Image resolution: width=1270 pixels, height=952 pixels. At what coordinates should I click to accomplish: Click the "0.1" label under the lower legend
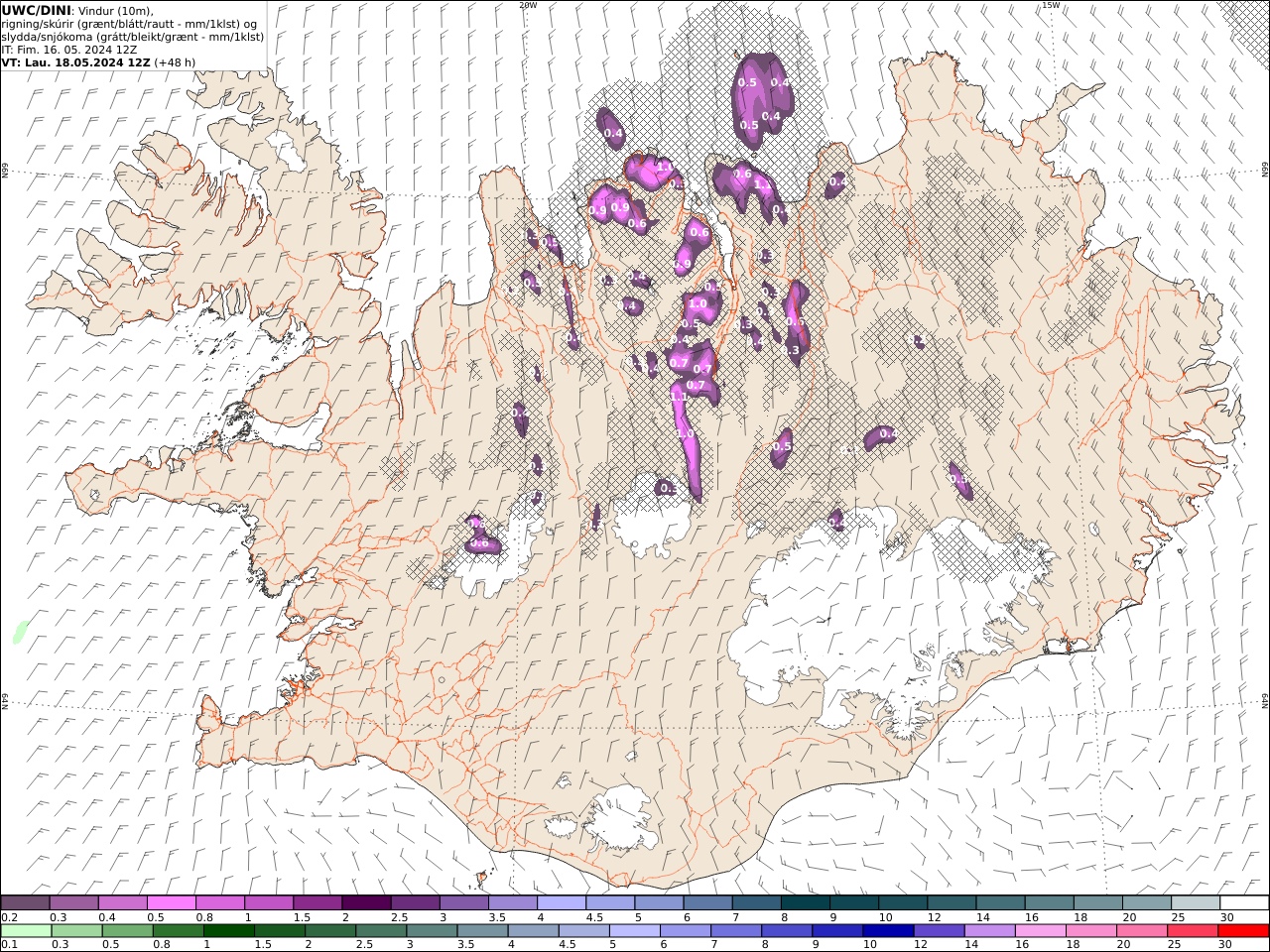pyautogui.click(x=10, y=944)
